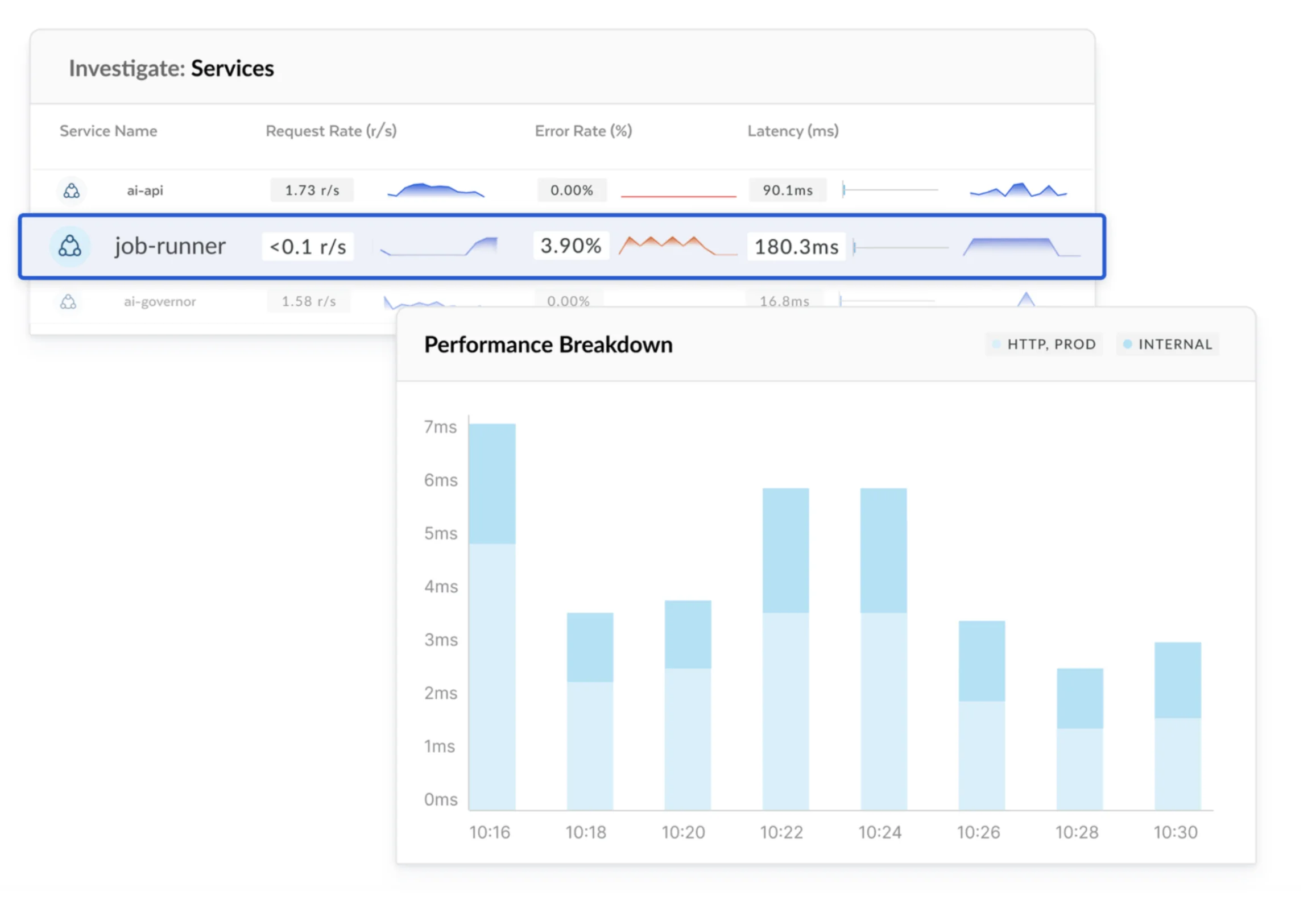Sort by Error Rate (%) header

tap(583, 131)
